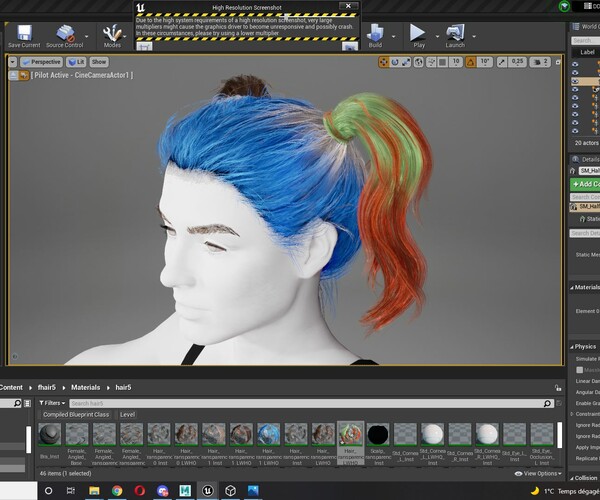Open the camera speed 2 setting
This screenshot has width=600, height=500.
click(x=541, y=62)
